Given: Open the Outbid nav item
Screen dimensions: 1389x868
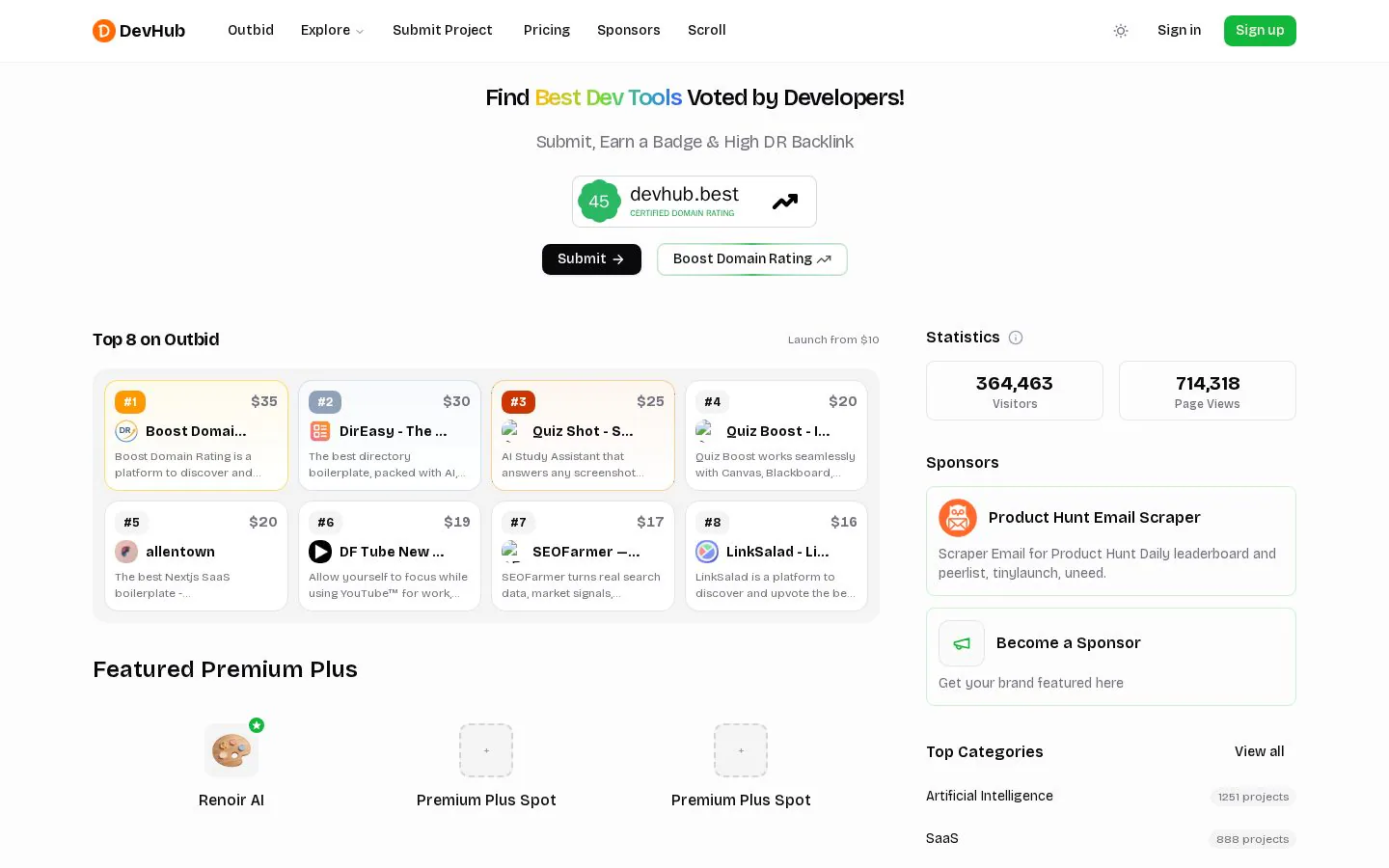Looking at the screenshot, I should [251, 30].
